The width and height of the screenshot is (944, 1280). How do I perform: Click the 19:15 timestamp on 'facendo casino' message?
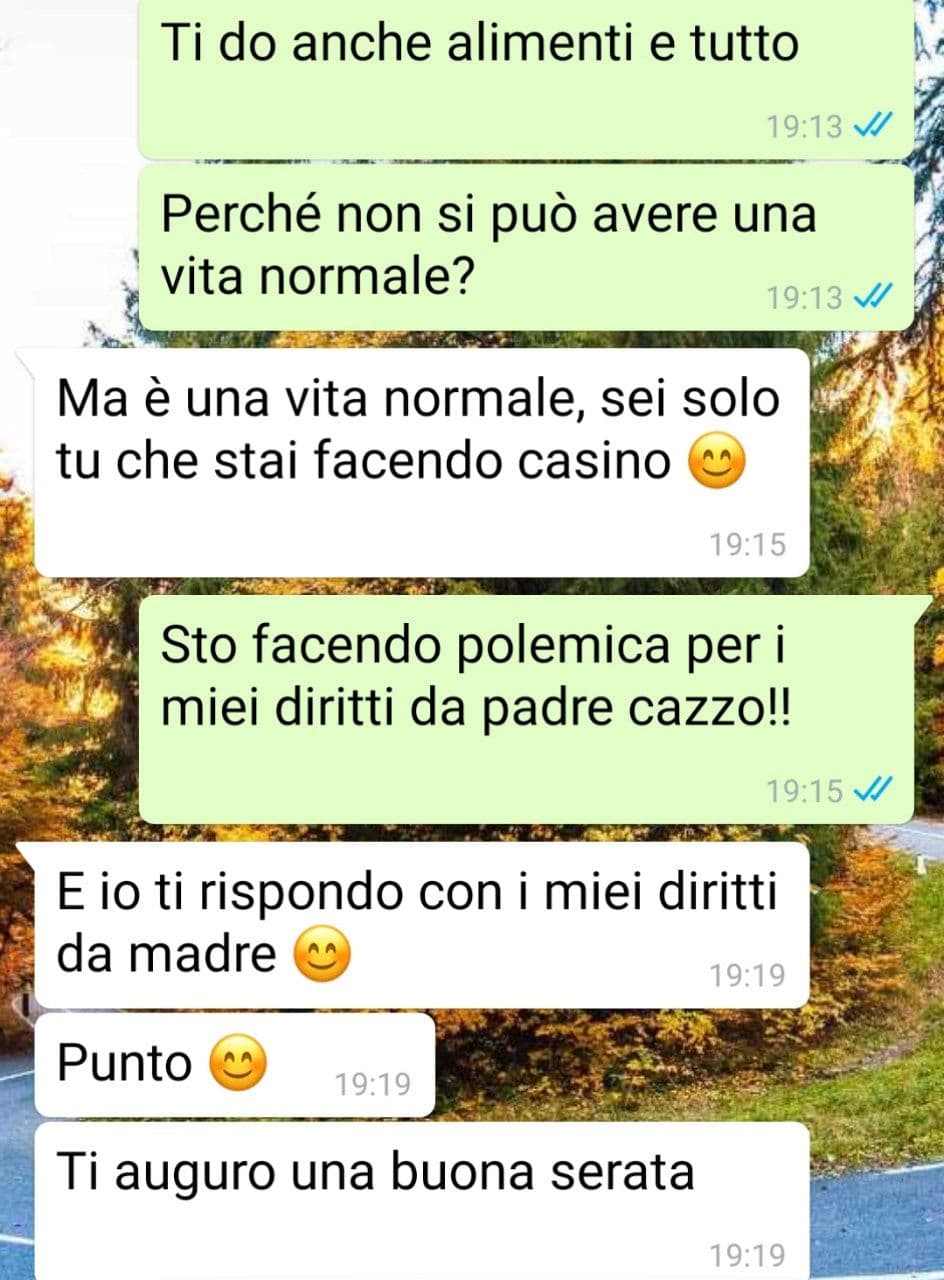(x=748, y=545)
